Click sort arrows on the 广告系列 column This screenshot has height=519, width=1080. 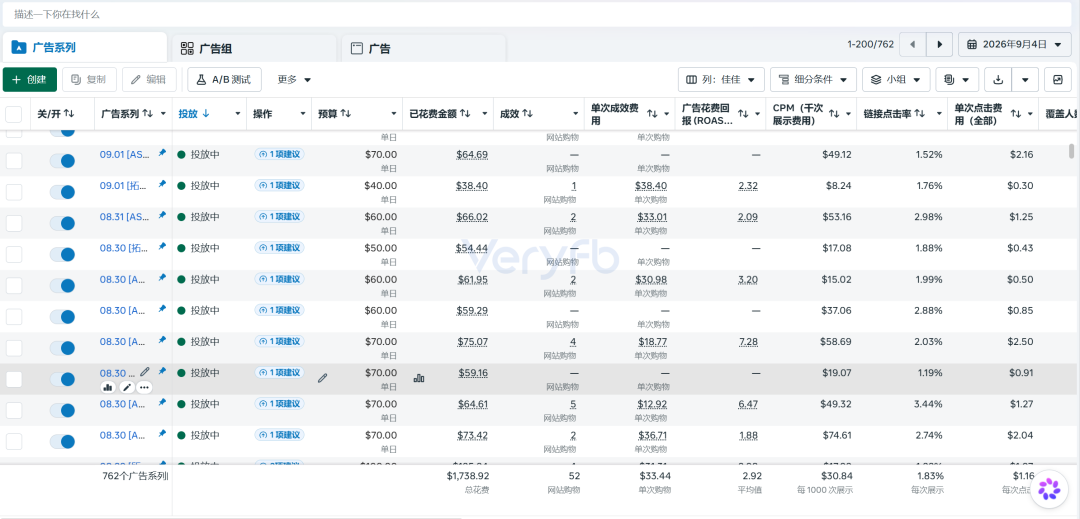coord(147,113)
